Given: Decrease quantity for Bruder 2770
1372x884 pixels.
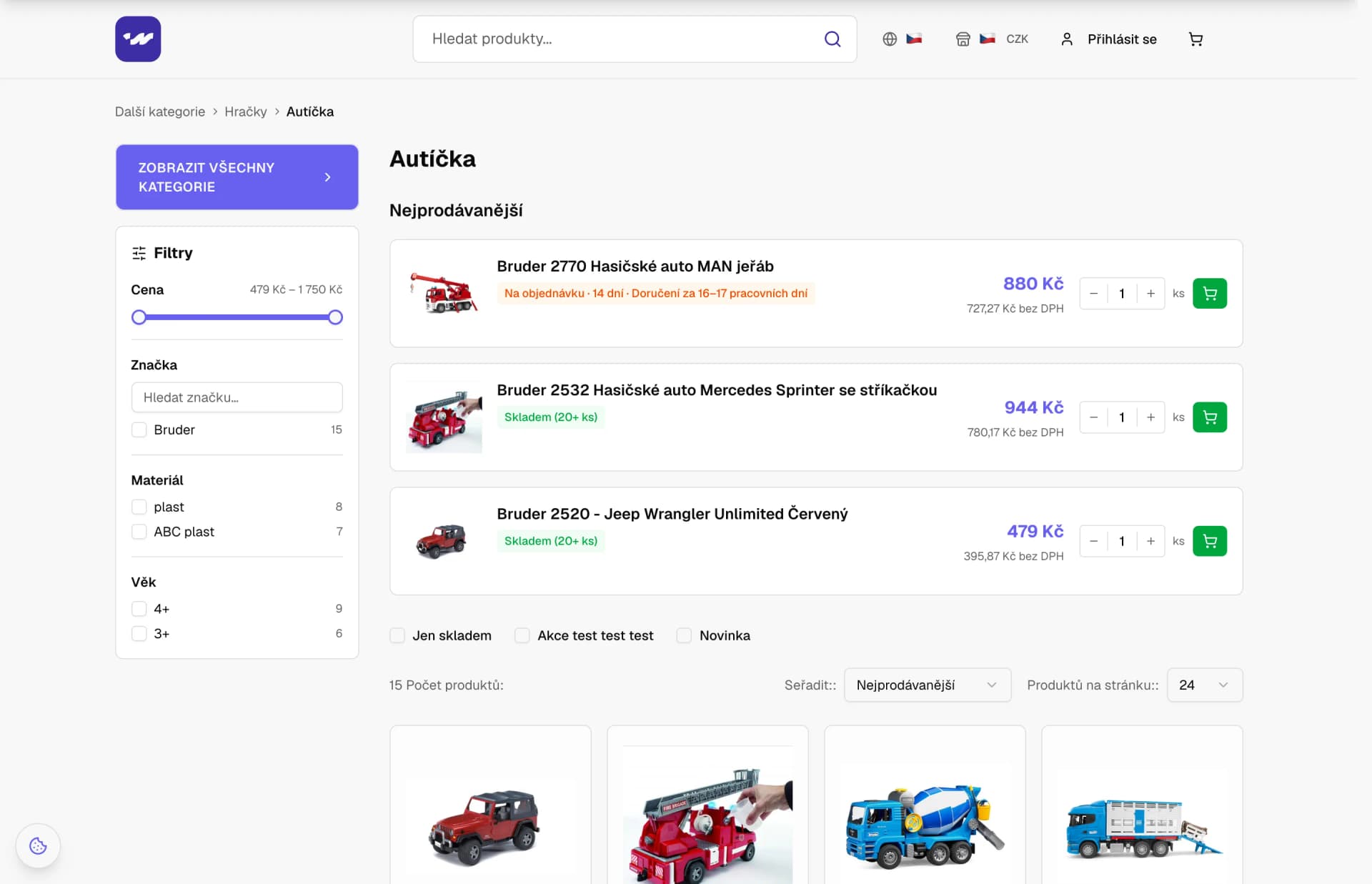Looking at the screenshot, I should [1093, 294].
